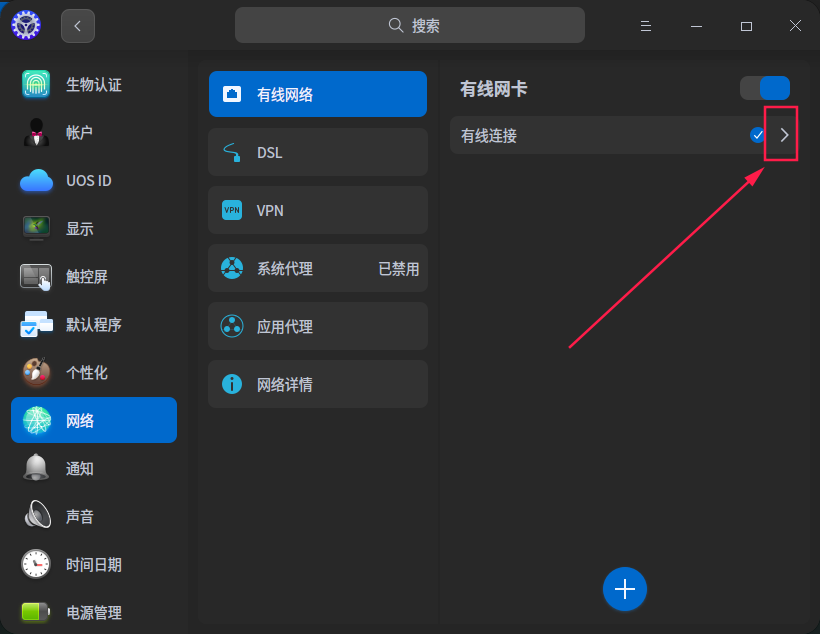Switch to the 有线网络 tab
This screenshot has height=634, width=820.
[x=317, y=94]
